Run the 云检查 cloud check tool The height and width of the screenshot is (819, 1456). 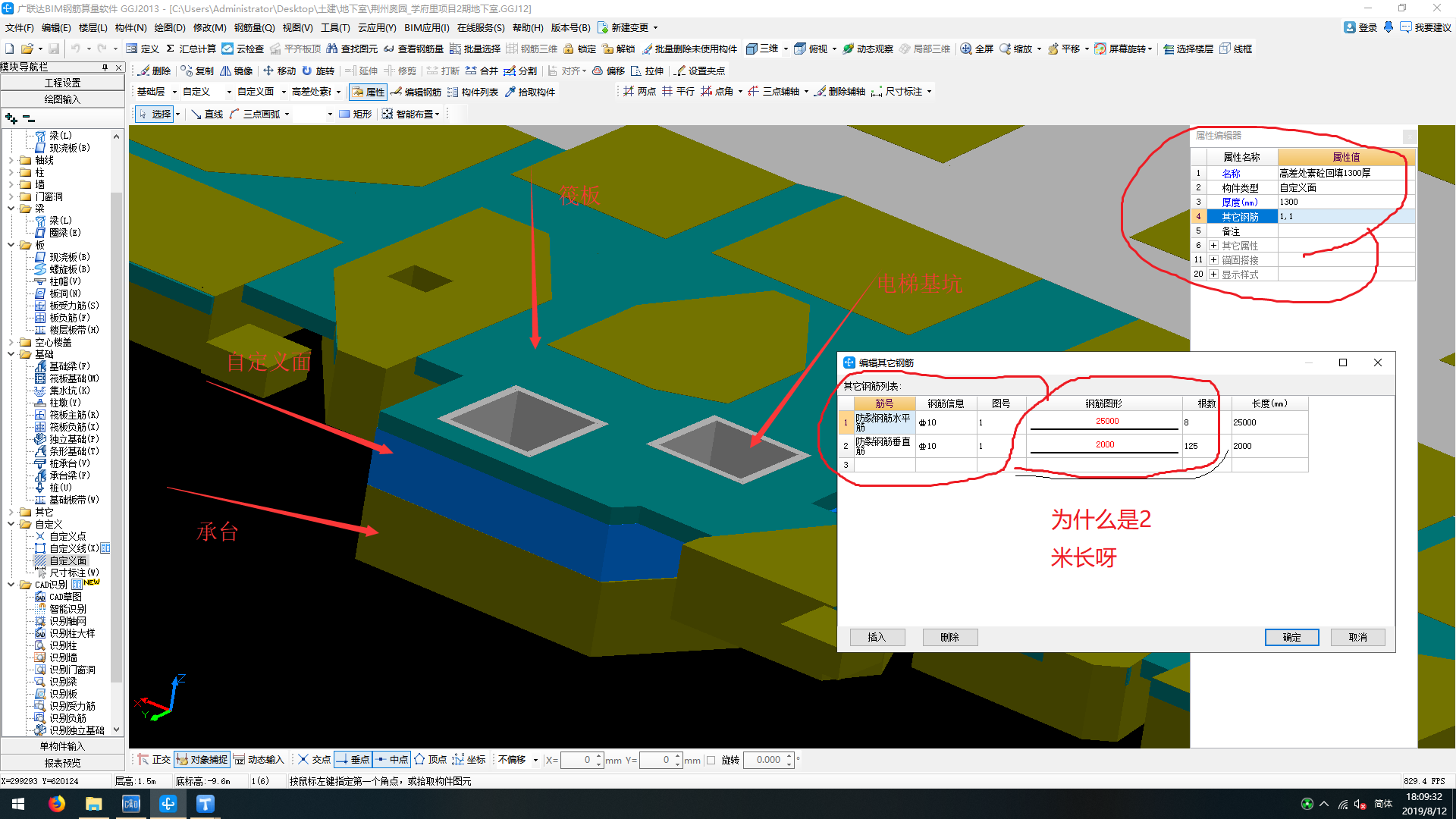(243, 49)
